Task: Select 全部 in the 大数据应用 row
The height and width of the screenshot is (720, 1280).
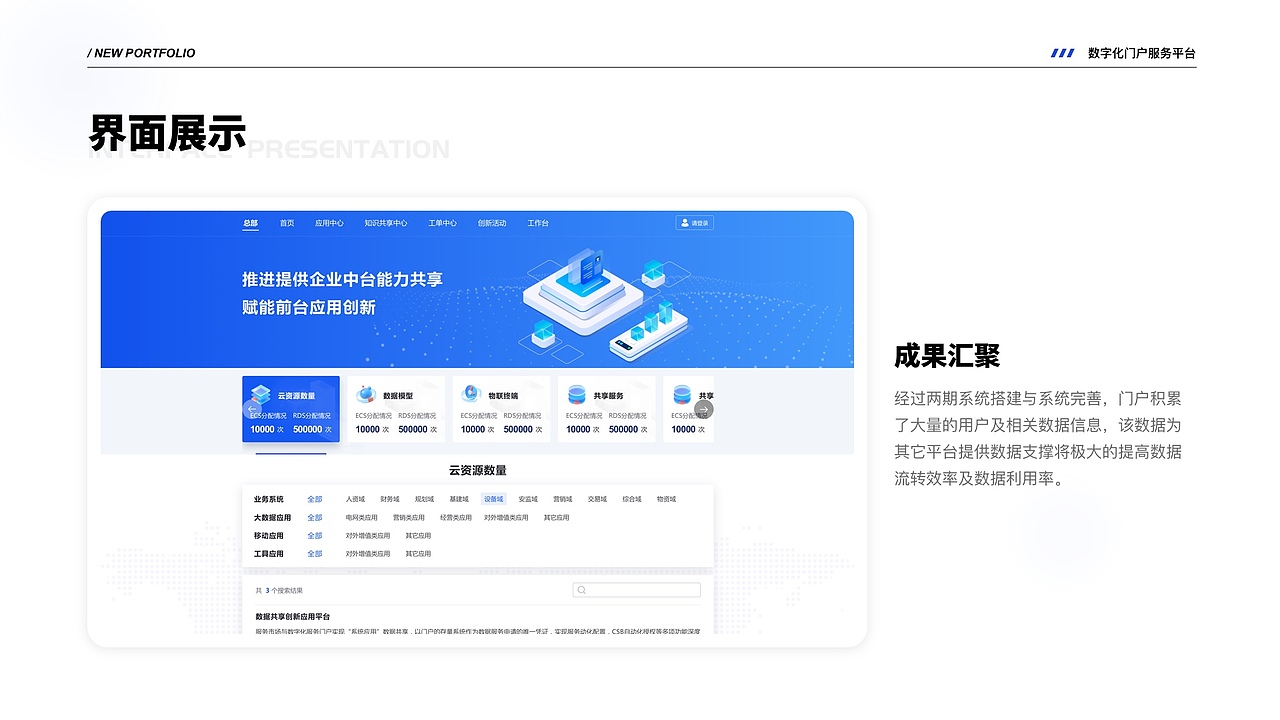Action: (x=315, y=518)
